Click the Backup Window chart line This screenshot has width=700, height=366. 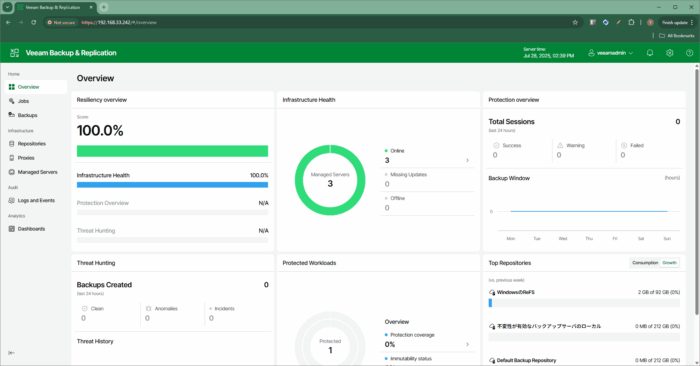click(588, 211)
